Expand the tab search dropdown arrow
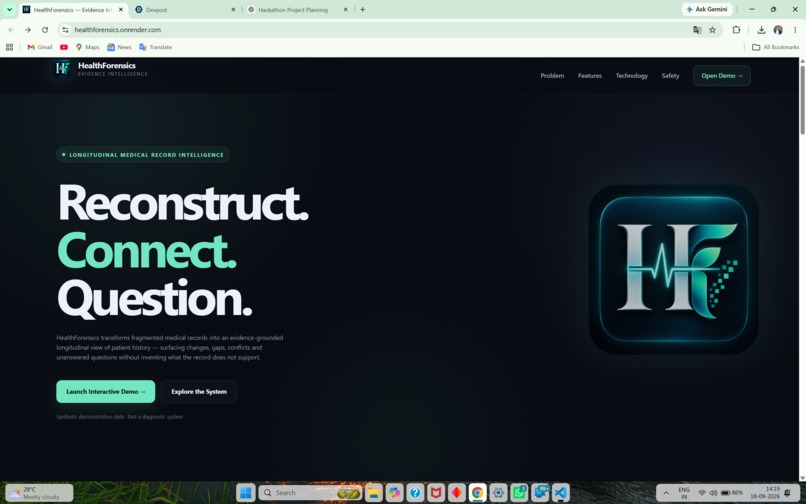The height and width of the screenshot is (504, 806). click(x=9, y=9)
